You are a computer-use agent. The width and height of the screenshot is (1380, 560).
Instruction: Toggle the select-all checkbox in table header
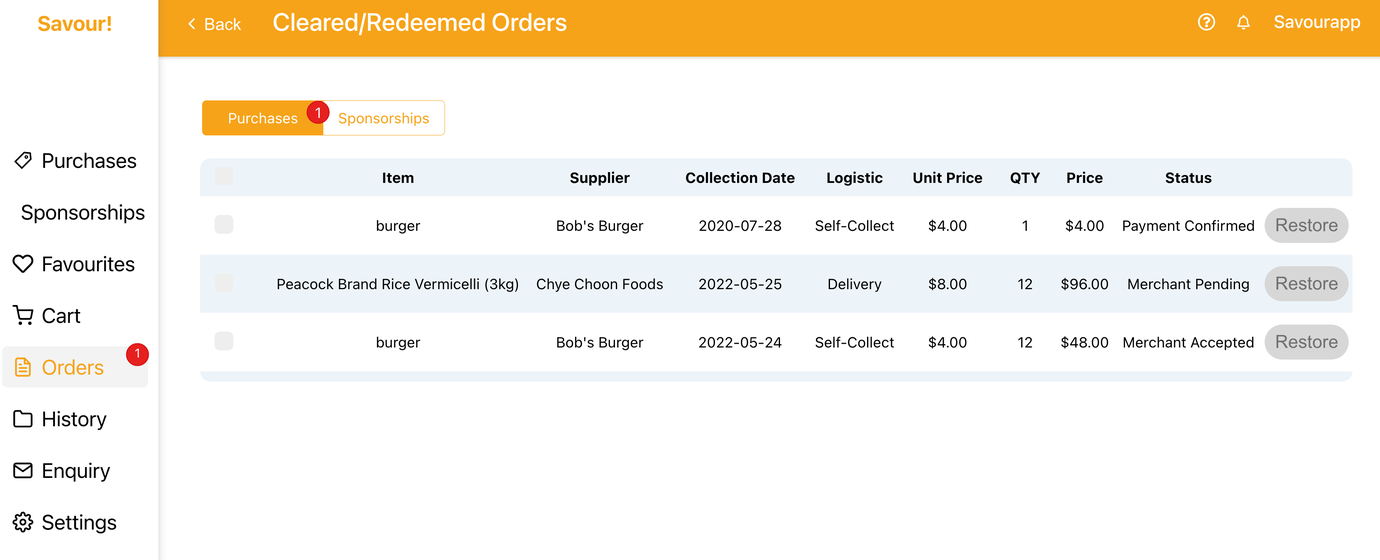click(x=224, y=177)
